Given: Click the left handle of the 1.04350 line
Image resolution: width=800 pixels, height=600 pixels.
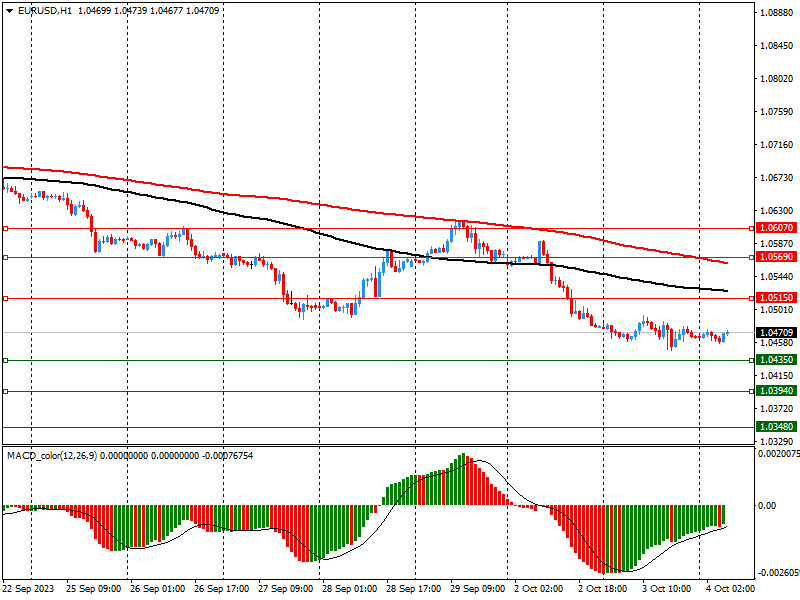Looking at the screenshot, I should pos(6,360).
